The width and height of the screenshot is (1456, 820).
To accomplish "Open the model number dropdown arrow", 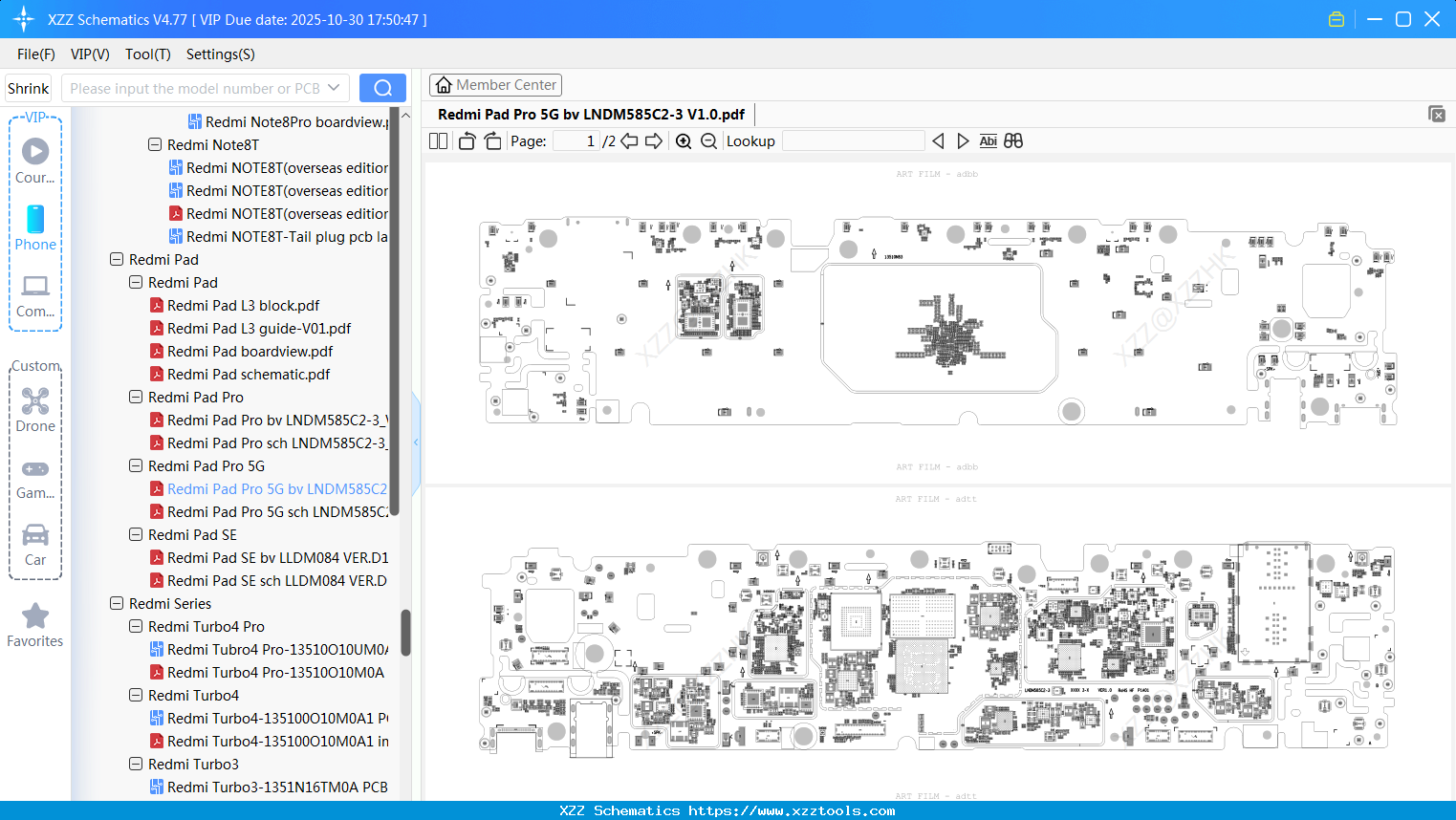I will pos(334,88).
